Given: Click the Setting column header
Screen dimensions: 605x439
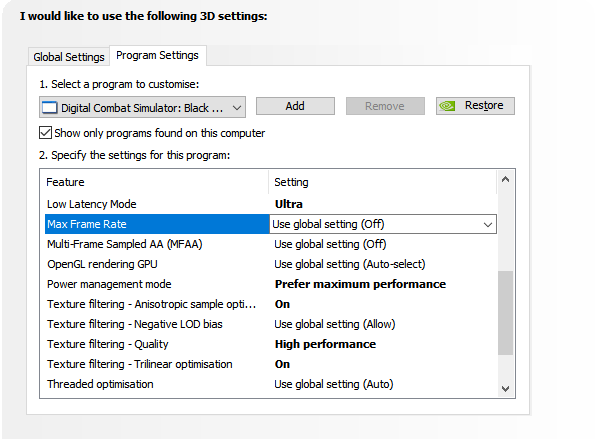Looking at the screenshot, I should (382, 182).
